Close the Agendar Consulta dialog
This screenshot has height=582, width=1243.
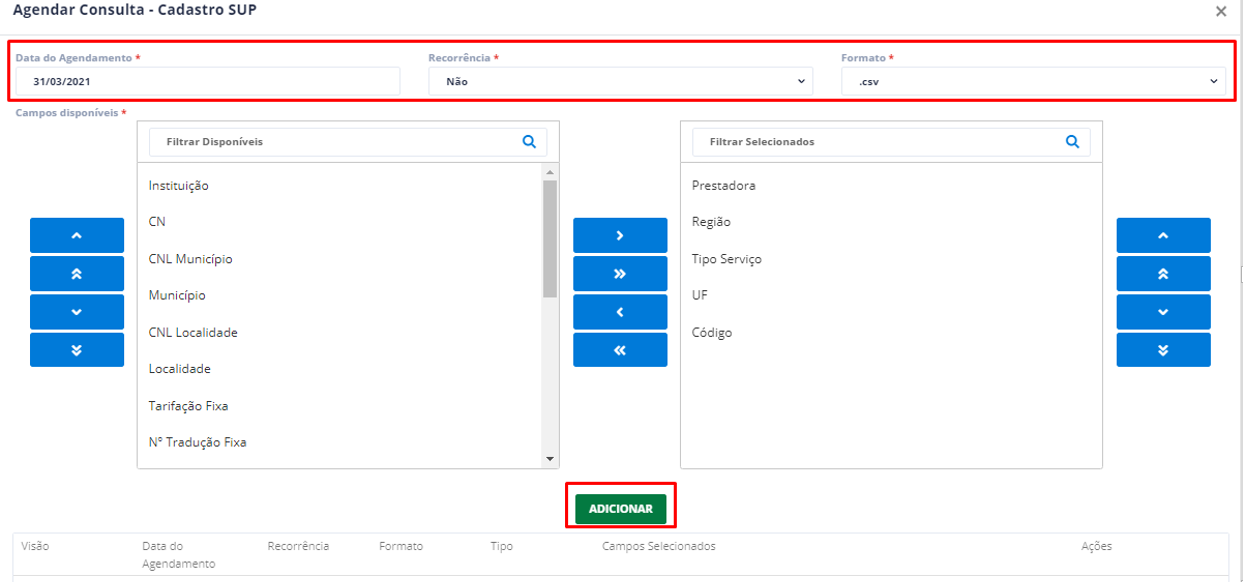click(x=1221, y=11)
